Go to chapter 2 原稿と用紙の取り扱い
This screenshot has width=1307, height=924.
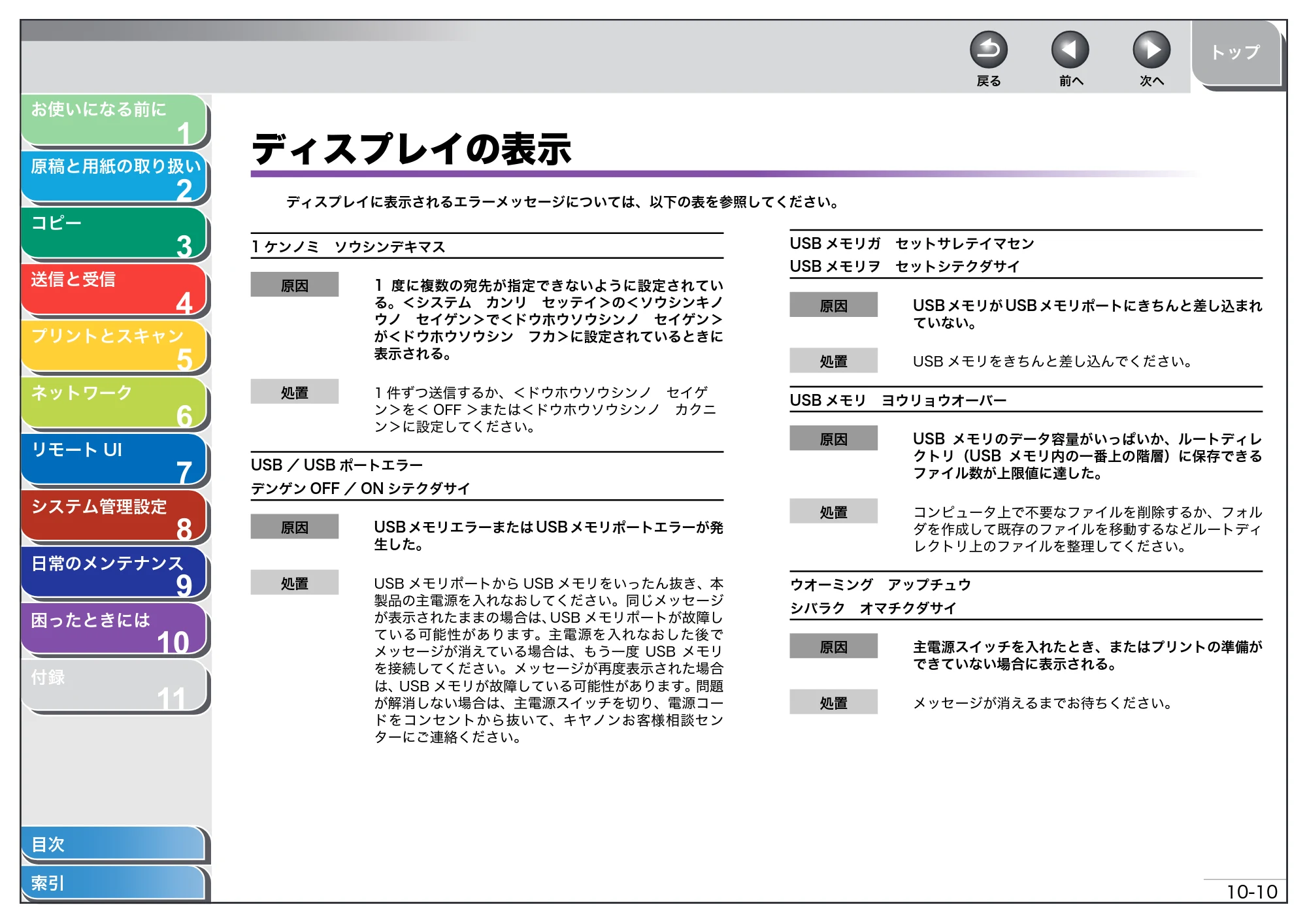tap(114, 176)
